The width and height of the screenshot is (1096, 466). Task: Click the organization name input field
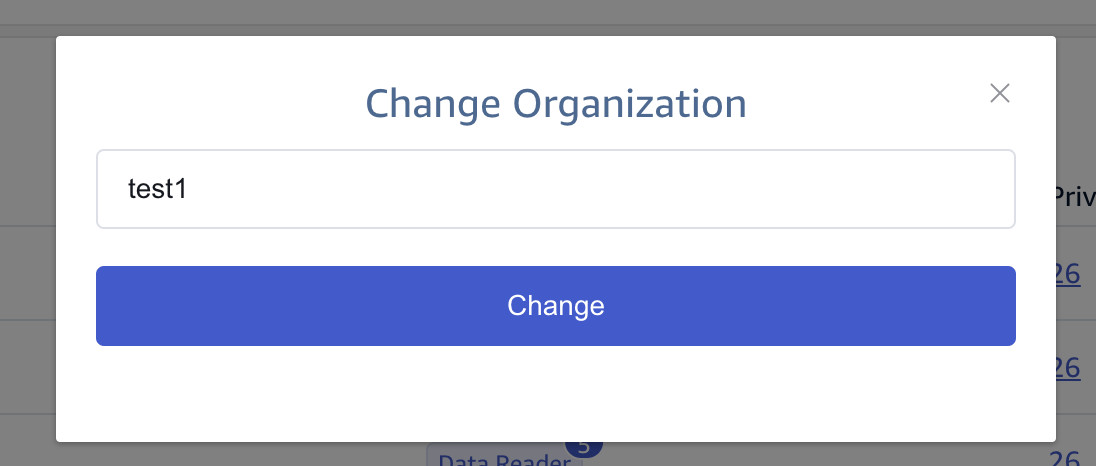(555, 189)
